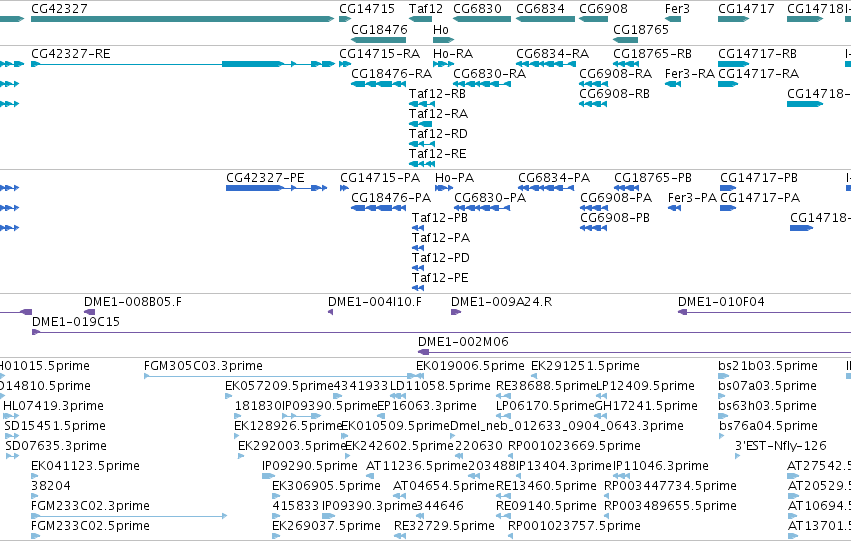Click transcript Ho-RA

(x=453, y=54)
